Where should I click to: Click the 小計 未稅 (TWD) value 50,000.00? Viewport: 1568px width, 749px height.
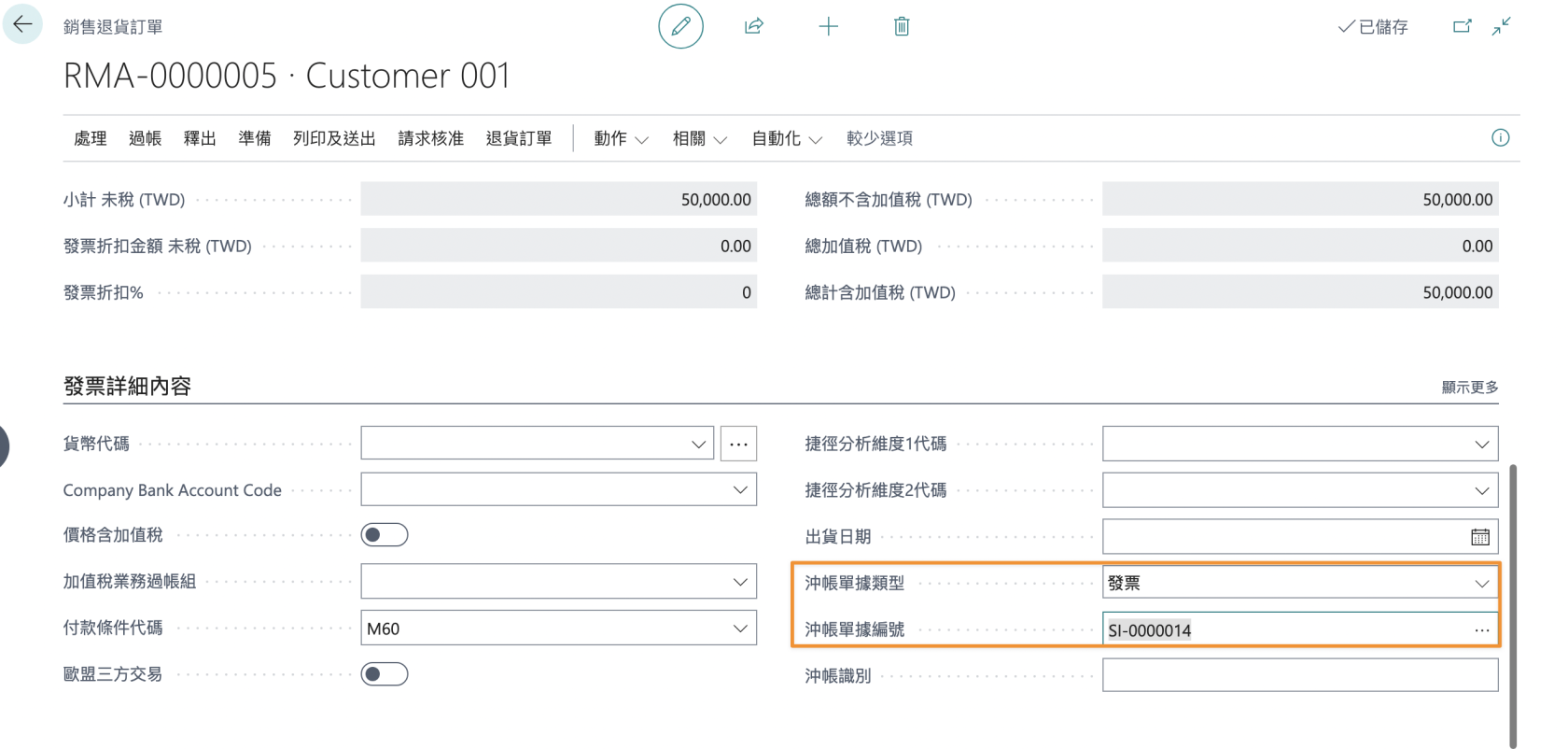pyautogui.click(x=559, y=199)
